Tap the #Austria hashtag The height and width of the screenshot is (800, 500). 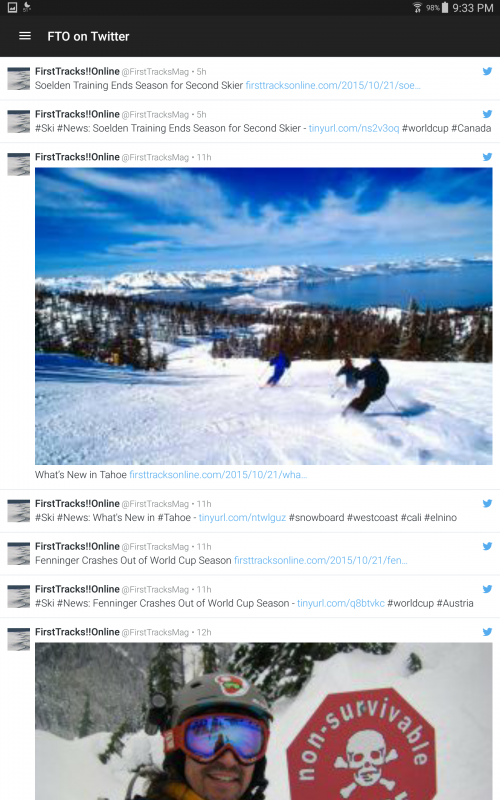click(x=455, y=603)
